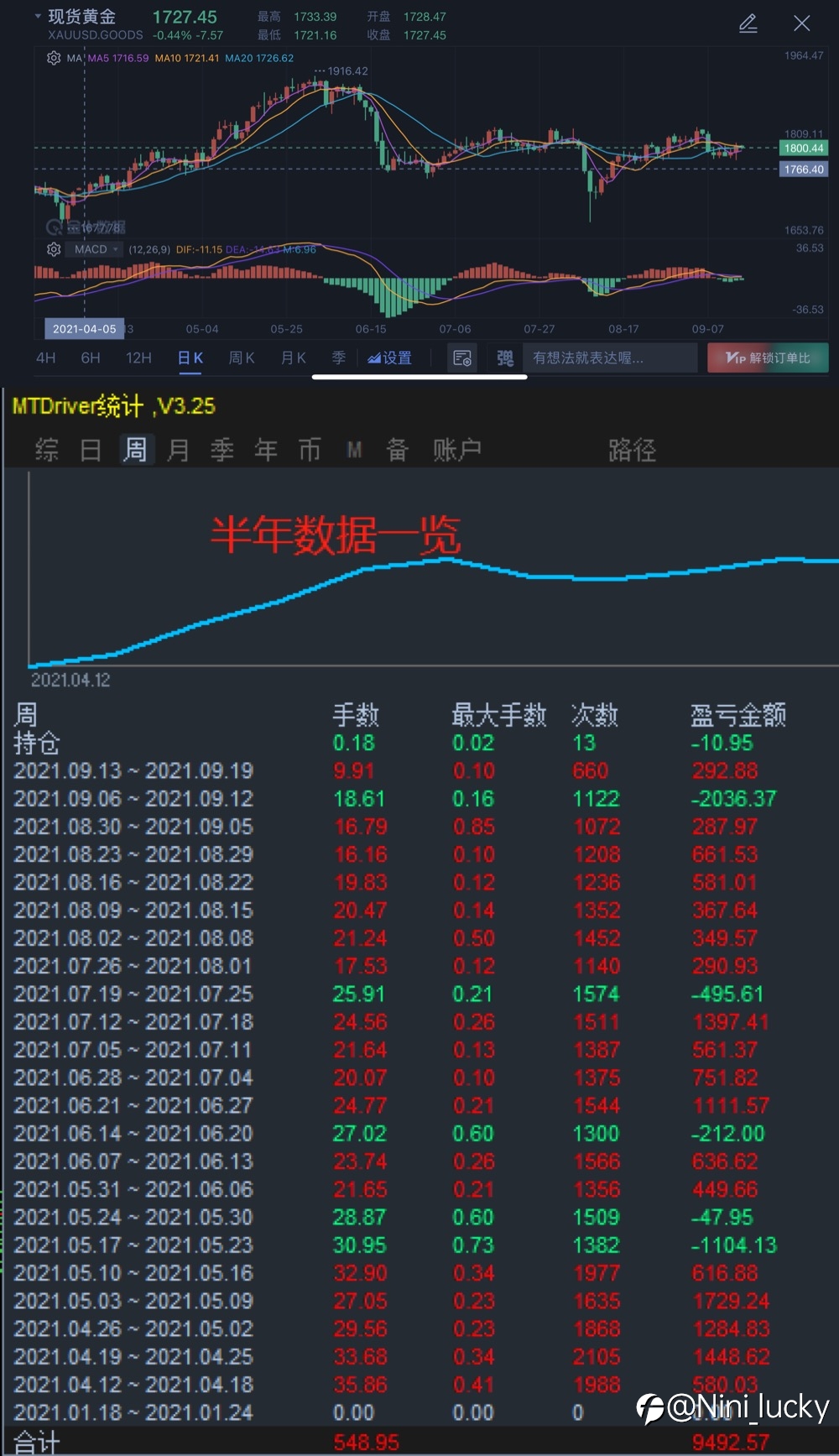Select row 2021.07.12 ~ 2021.07.18
The width and height of the screenshot is (839, 1456).
[x=419, y=1022]
